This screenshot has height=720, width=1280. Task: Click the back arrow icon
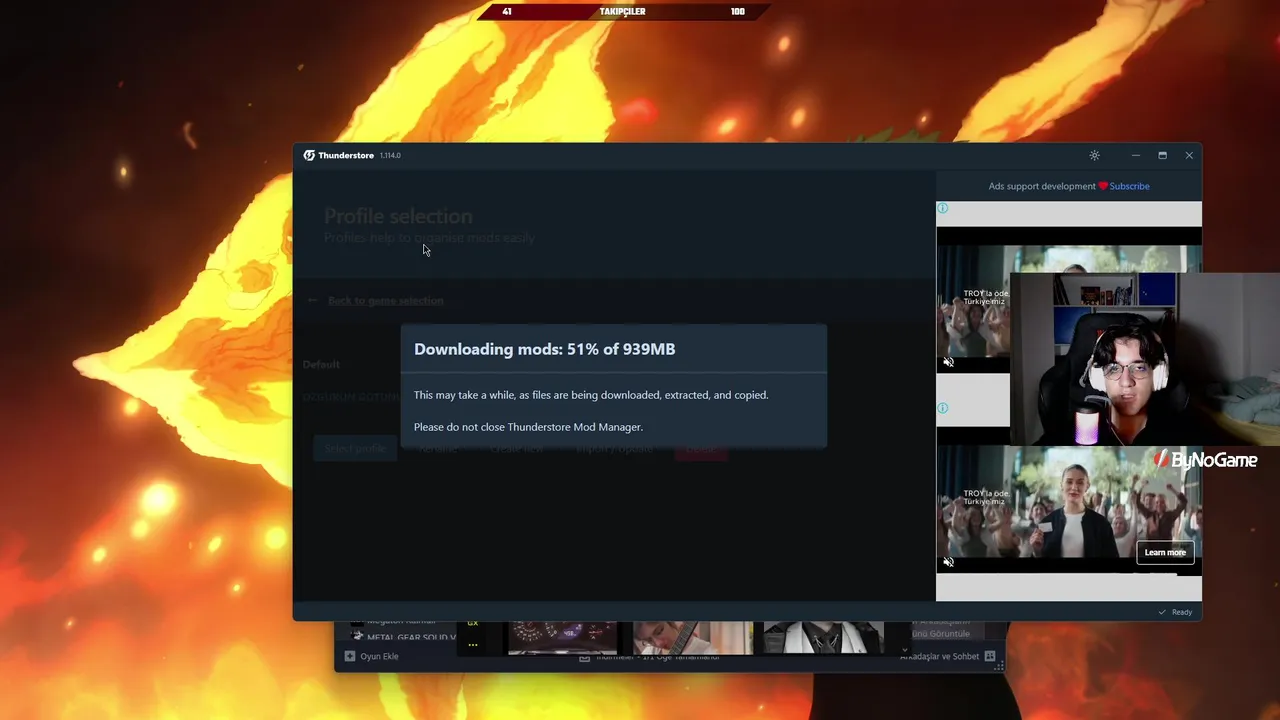tap(312, 300)
